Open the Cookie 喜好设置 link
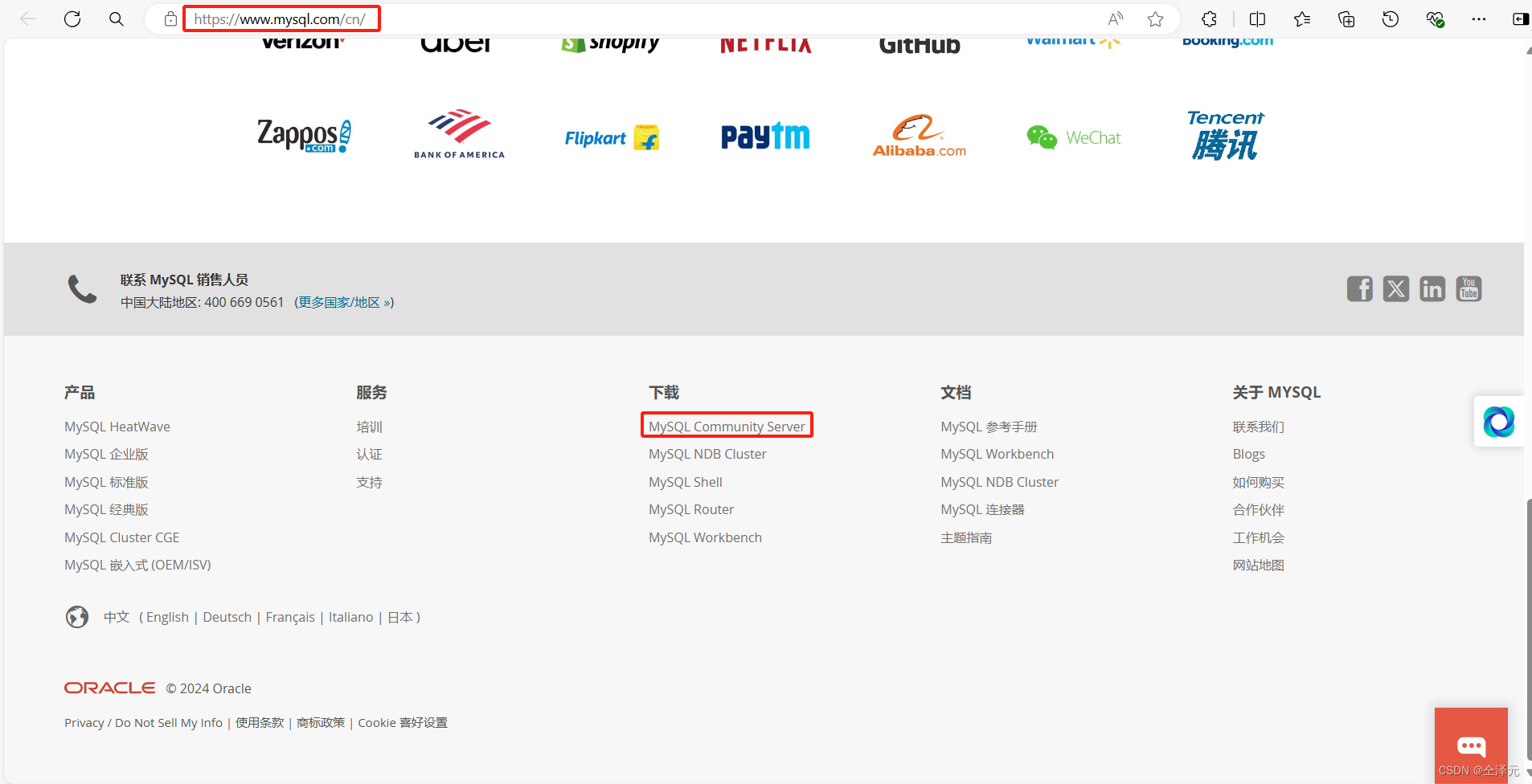 (x=403, y=722)
